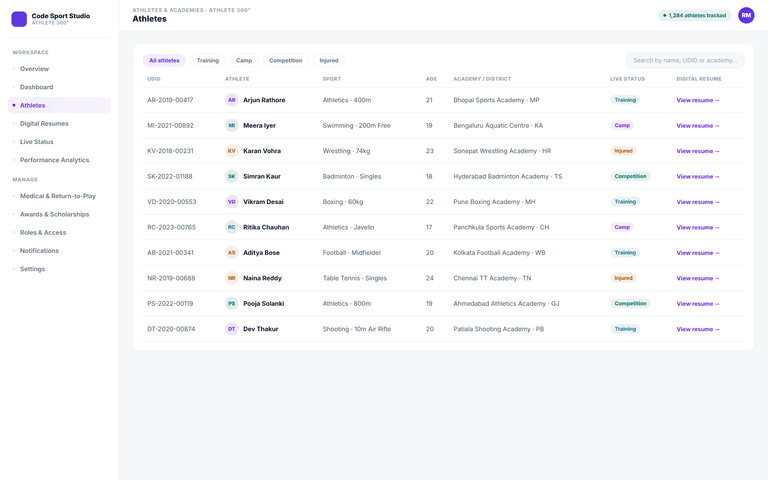The width and height of the screenshot is (768, 480).
Task: View resume for Naina Reddy
Action: (698, 278)
